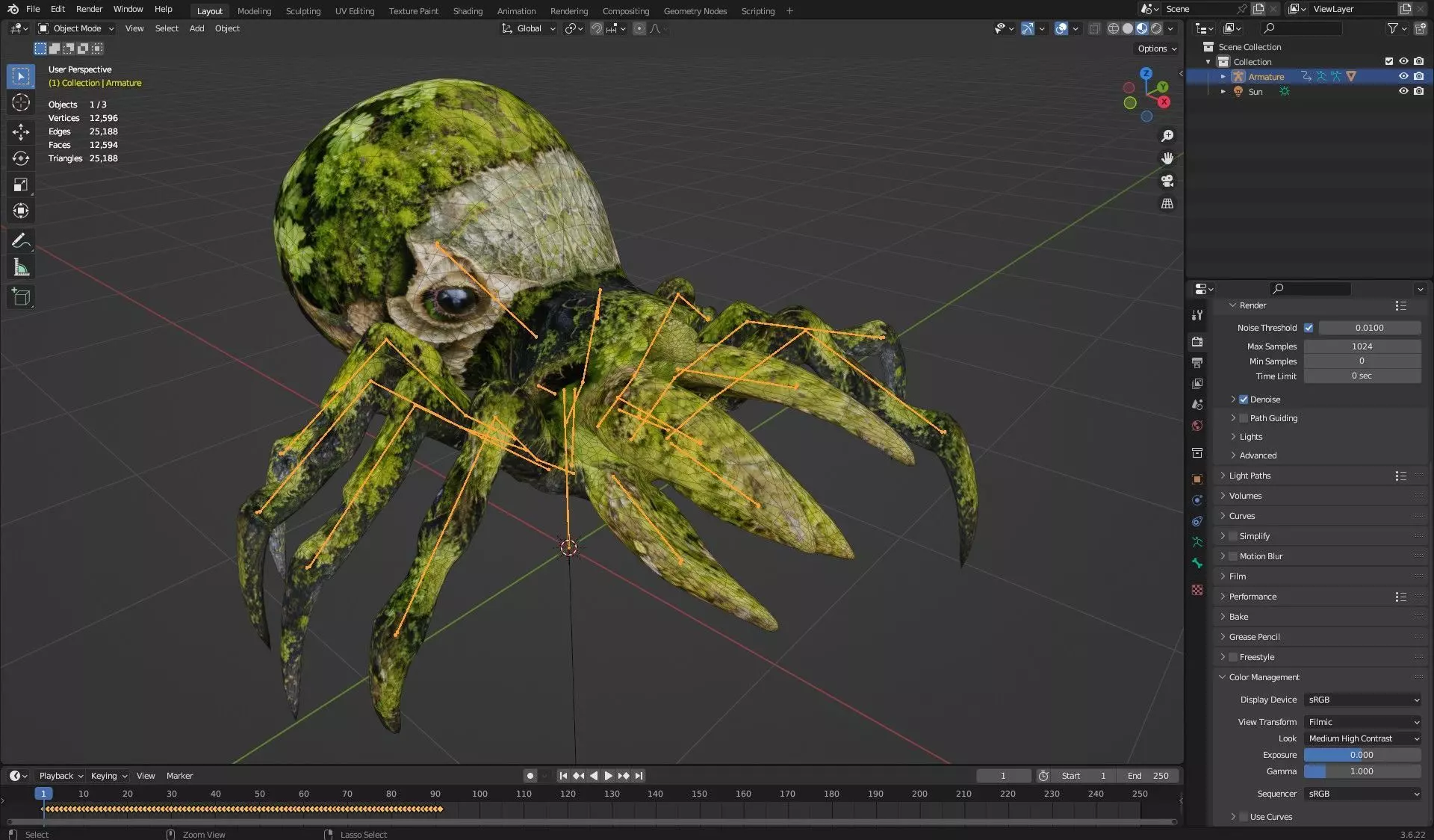Disable the Denoise checkbox
Screen dimensions: 1434x840
(x=1244, y=399)
